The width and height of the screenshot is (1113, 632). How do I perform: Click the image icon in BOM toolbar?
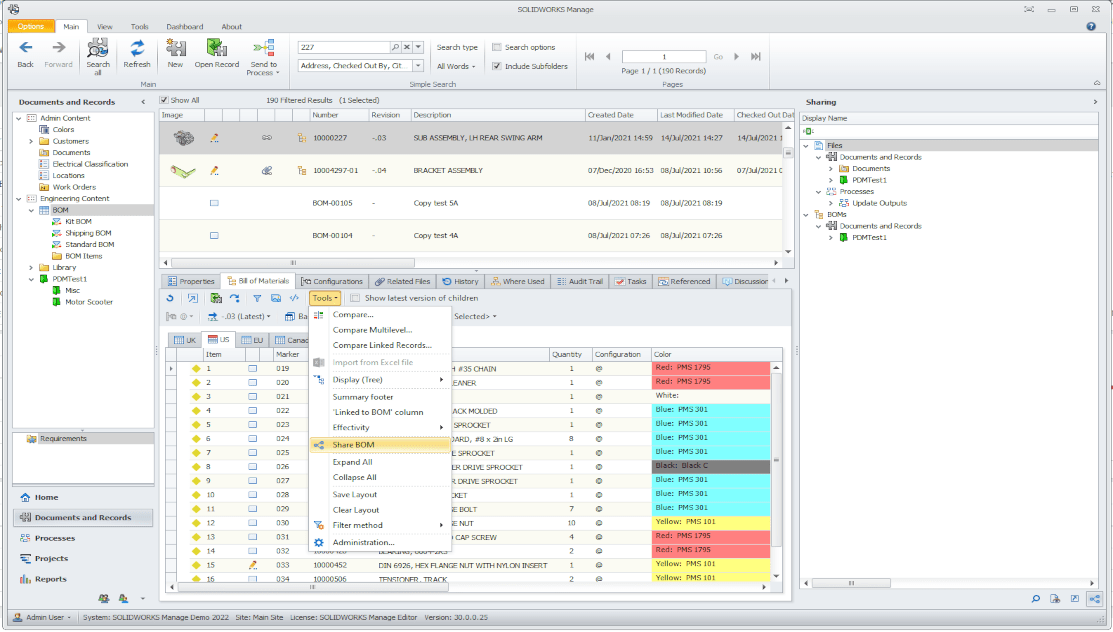(276, 298)
